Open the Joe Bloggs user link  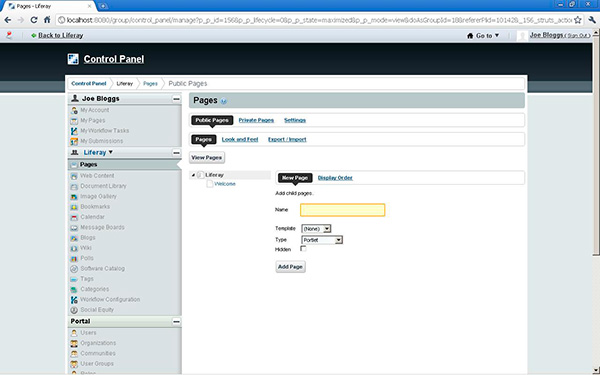coord(546,35)
